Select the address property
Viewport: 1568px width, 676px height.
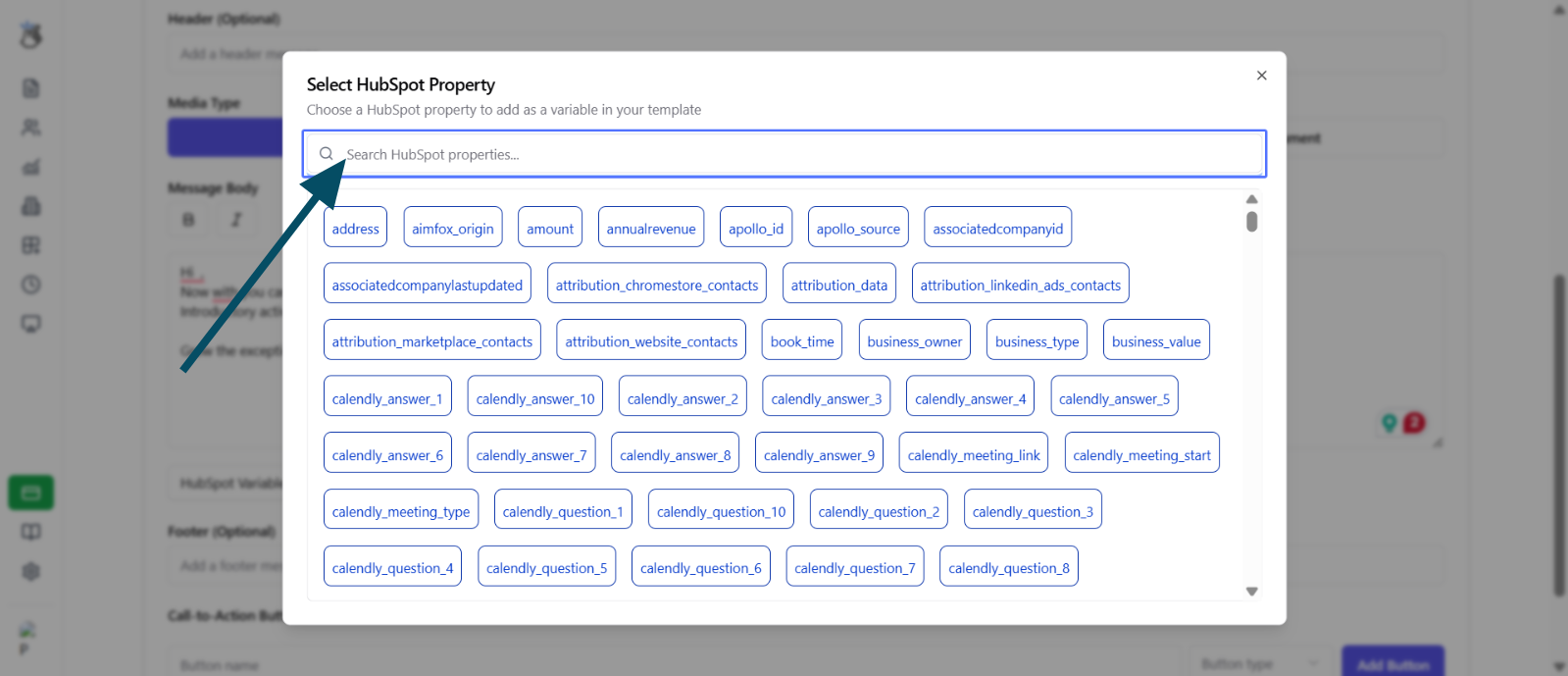point(355,228)
